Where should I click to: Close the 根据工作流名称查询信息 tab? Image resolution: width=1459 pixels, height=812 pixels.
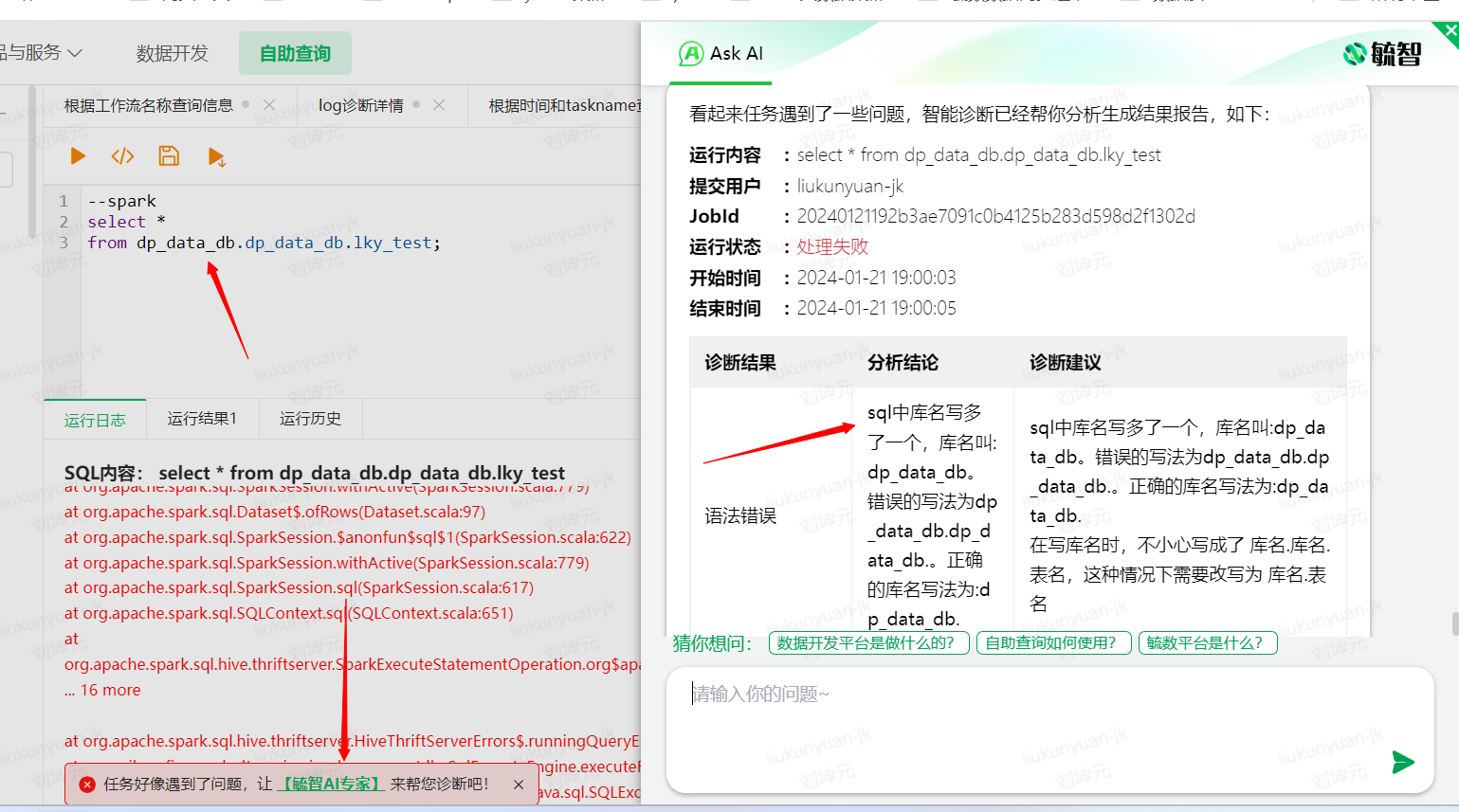269,105
